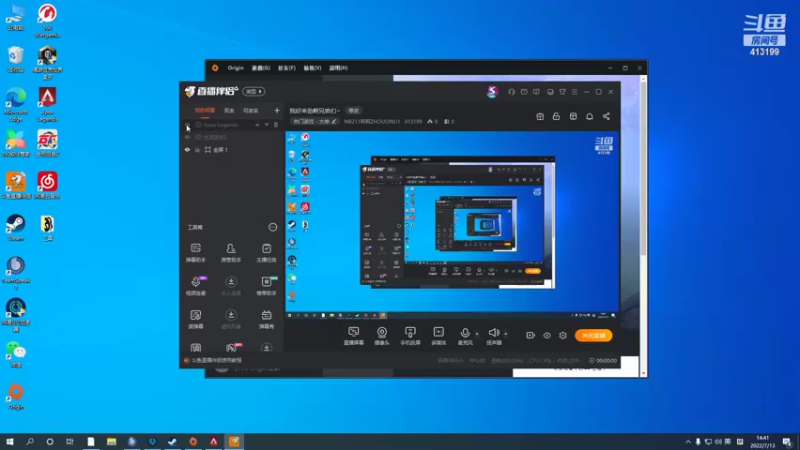Screen dimensions: 800x450
Task: Add a 摄像头 camera source
Action: 382,336
